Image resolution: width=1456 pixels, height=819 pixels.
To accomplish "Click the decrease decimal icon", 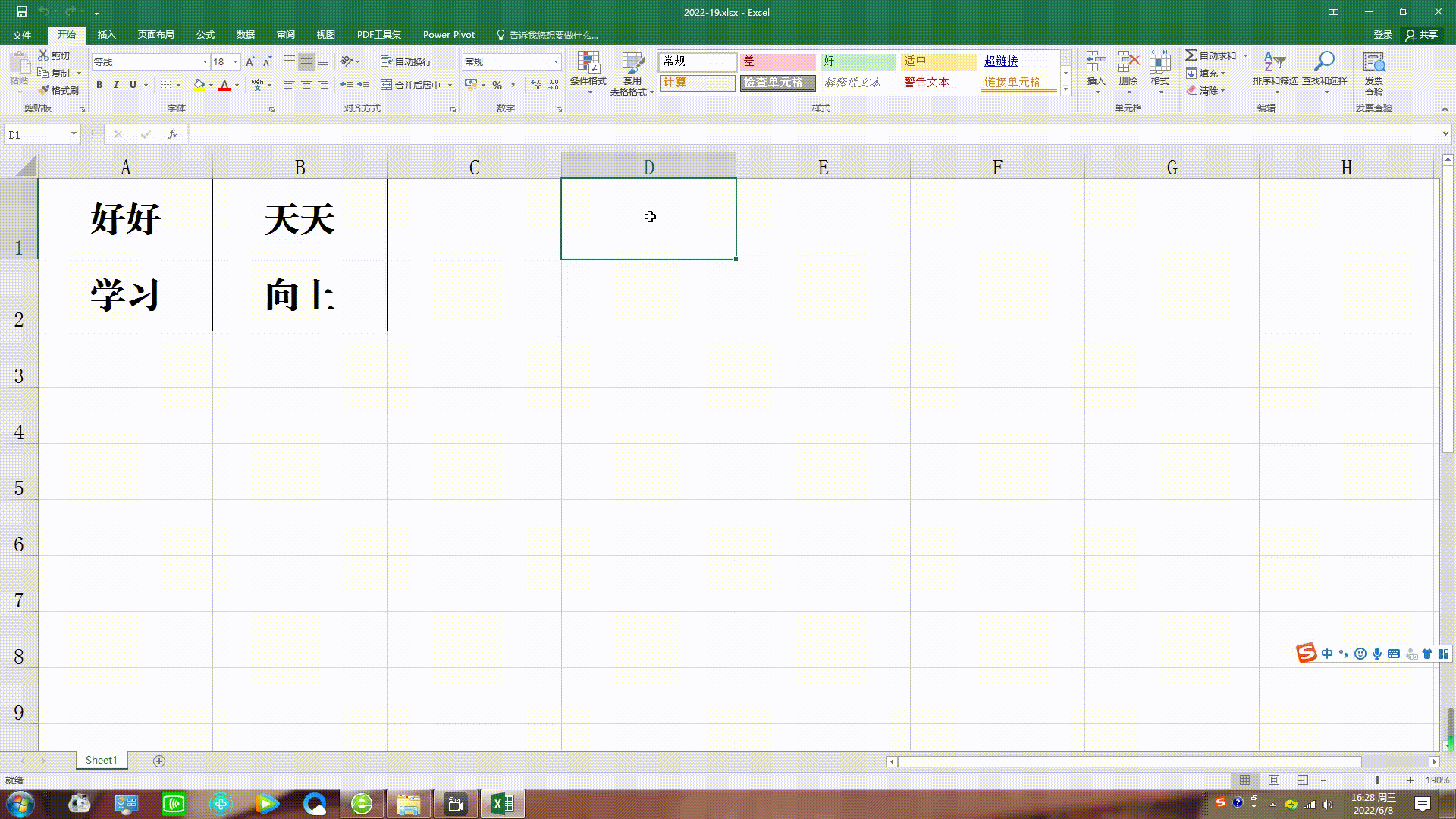I will pyautogui.click(x=554, y=85).
